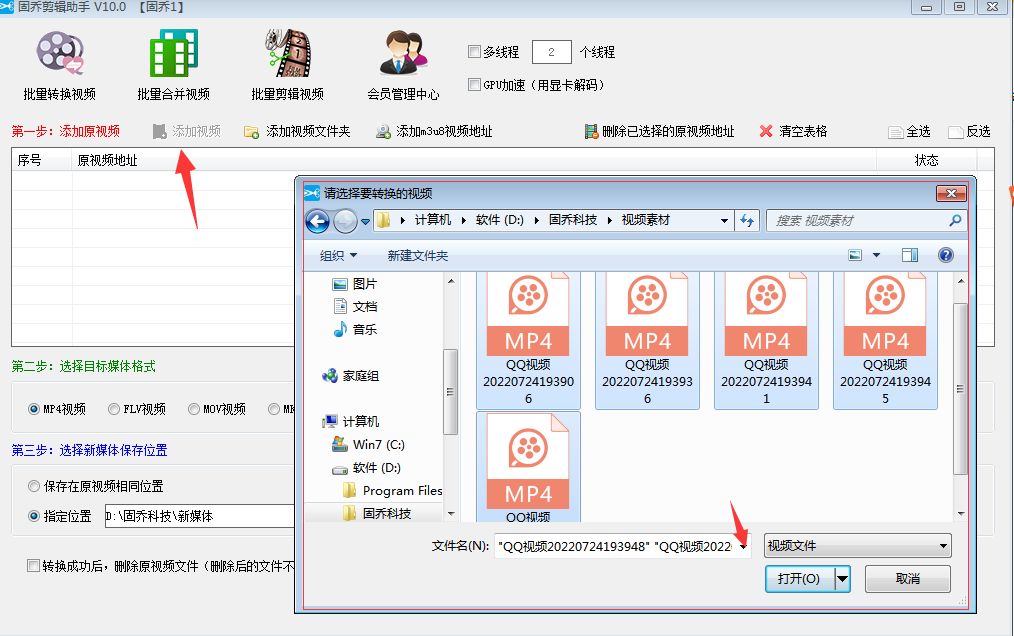Select file QQ视频20220724193945 thumbnail

[885, 340]
